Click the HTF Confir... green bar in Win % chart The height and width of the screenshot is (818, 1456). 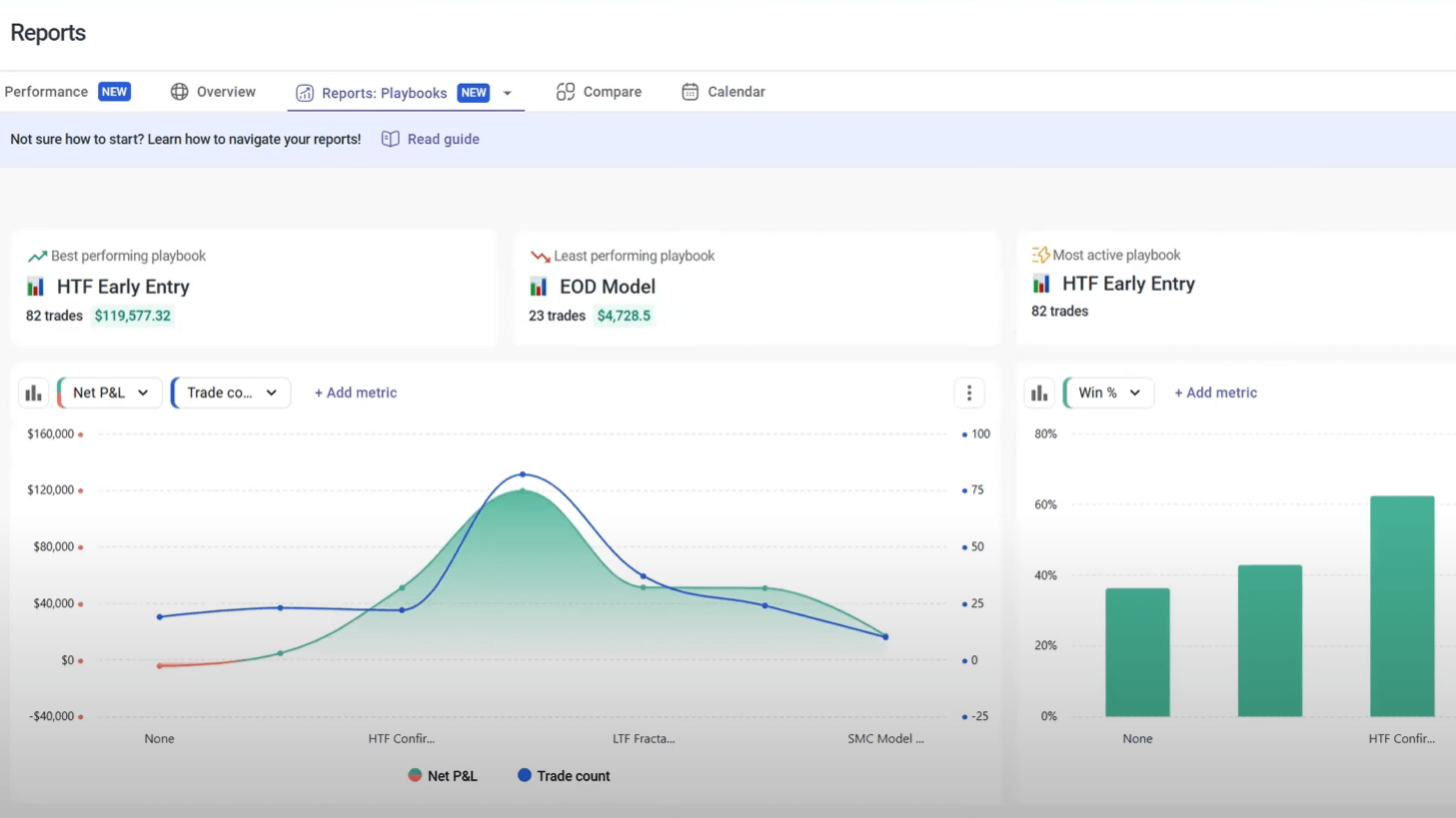[x=1401, y=605]
